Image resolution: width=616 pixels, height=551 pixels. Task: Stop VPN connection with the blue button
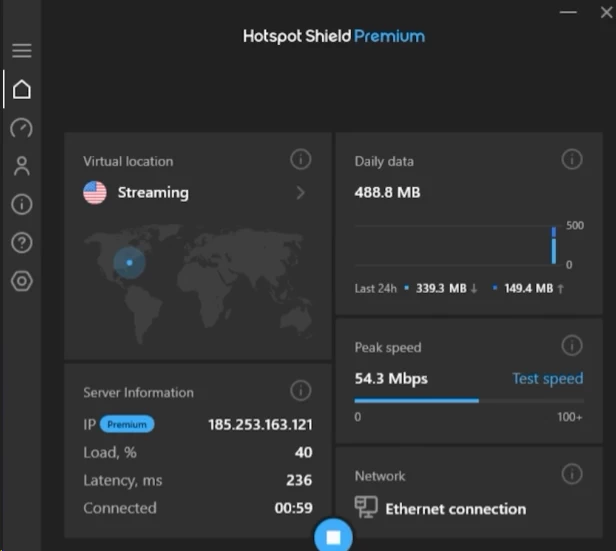point(333,536)
